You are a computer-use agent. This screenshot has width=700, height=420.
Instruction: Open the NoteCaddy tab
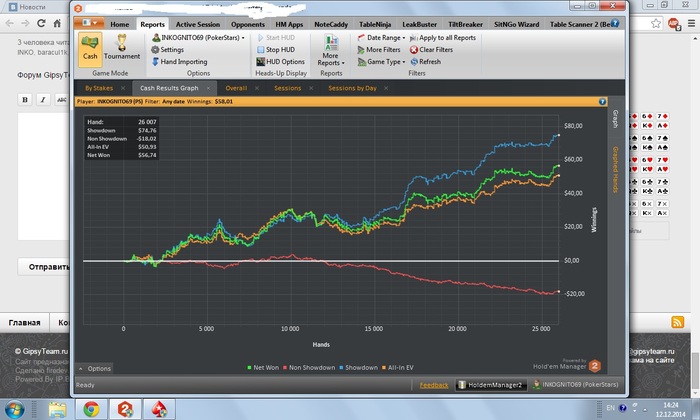pyautogui.click(x=331, y=25)
